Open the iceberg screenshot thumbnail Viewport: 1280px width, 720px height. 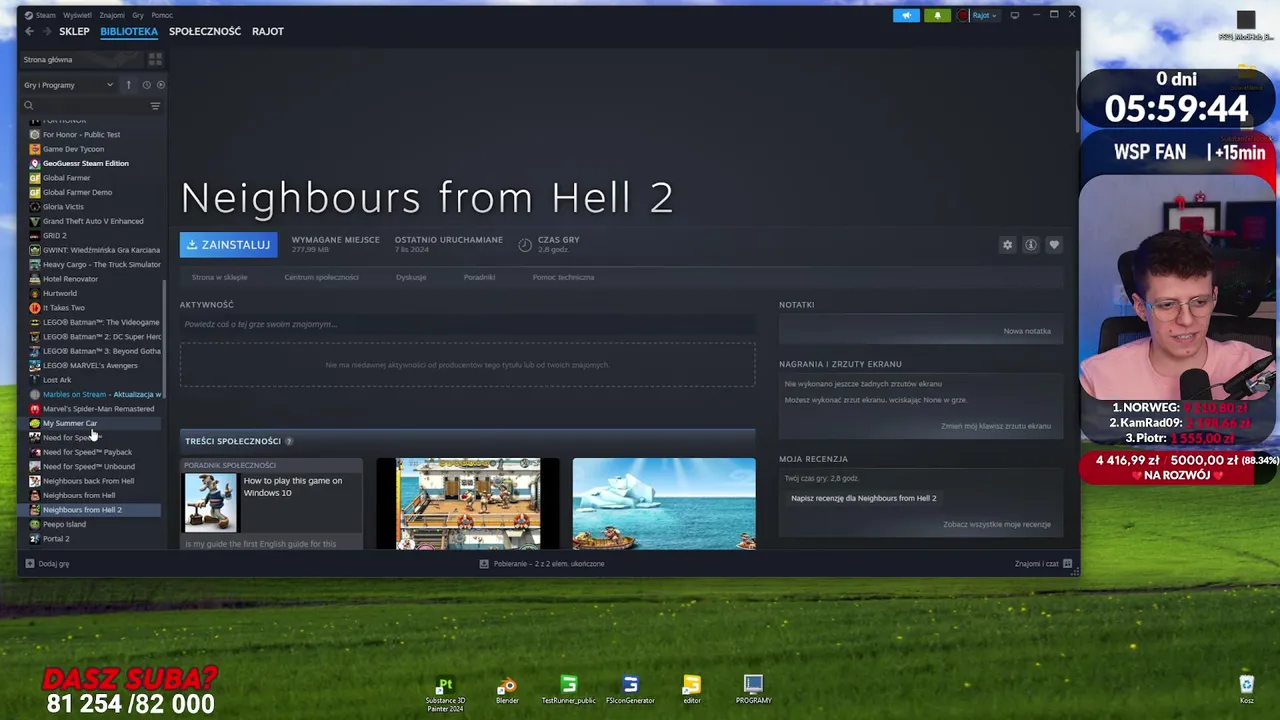coord(664,504)
